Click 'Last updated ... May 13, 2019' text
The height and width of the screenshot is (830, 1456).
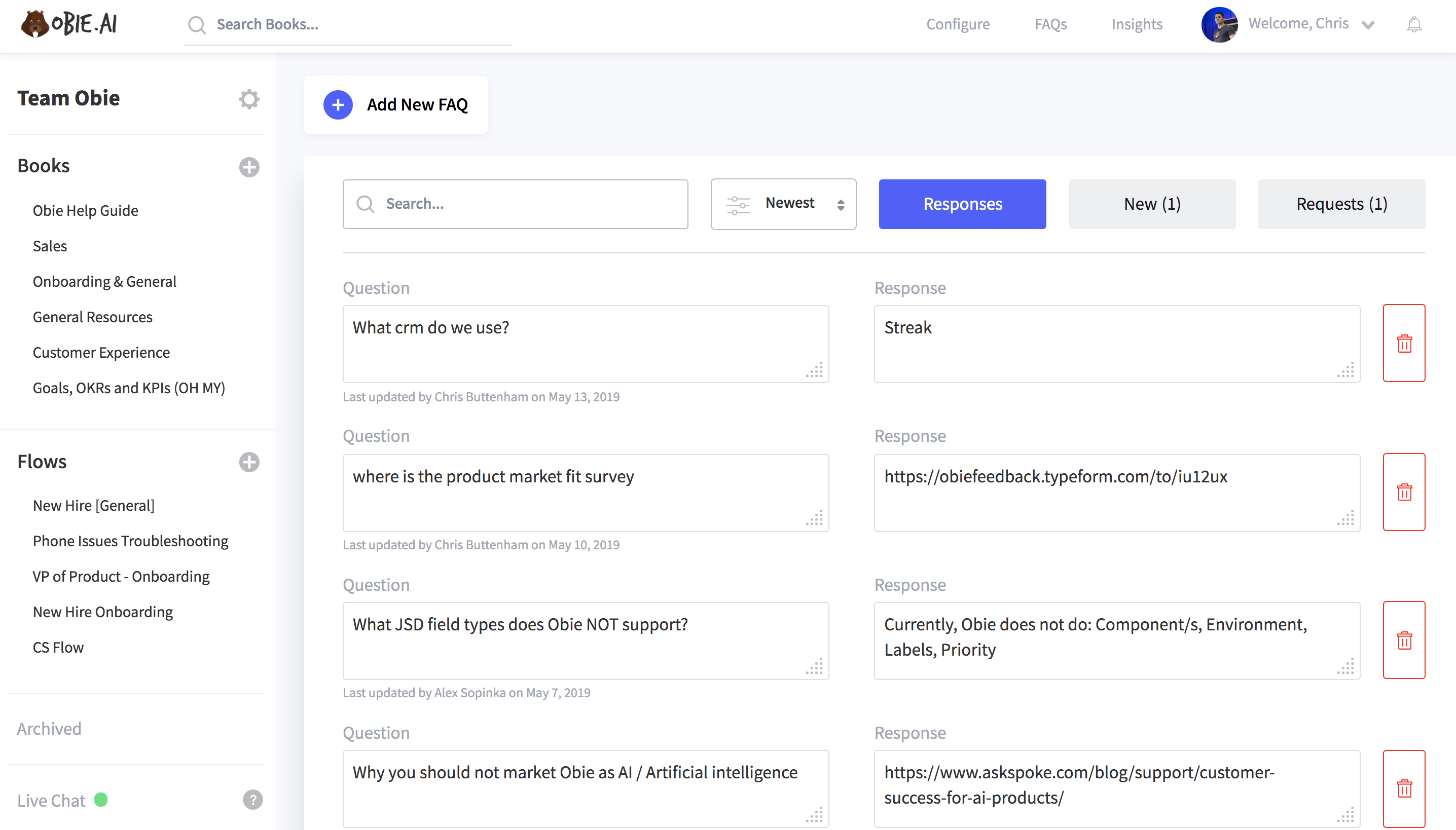481,397
